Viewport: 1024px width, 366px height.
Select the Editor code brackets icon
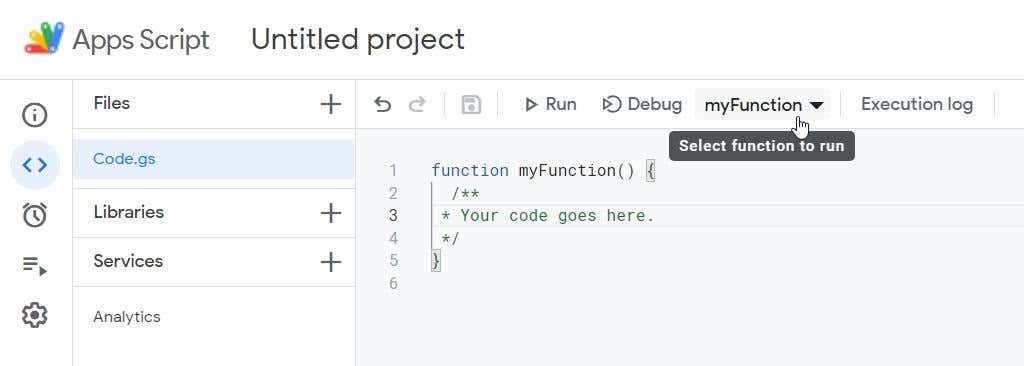(x=35, y=165)
